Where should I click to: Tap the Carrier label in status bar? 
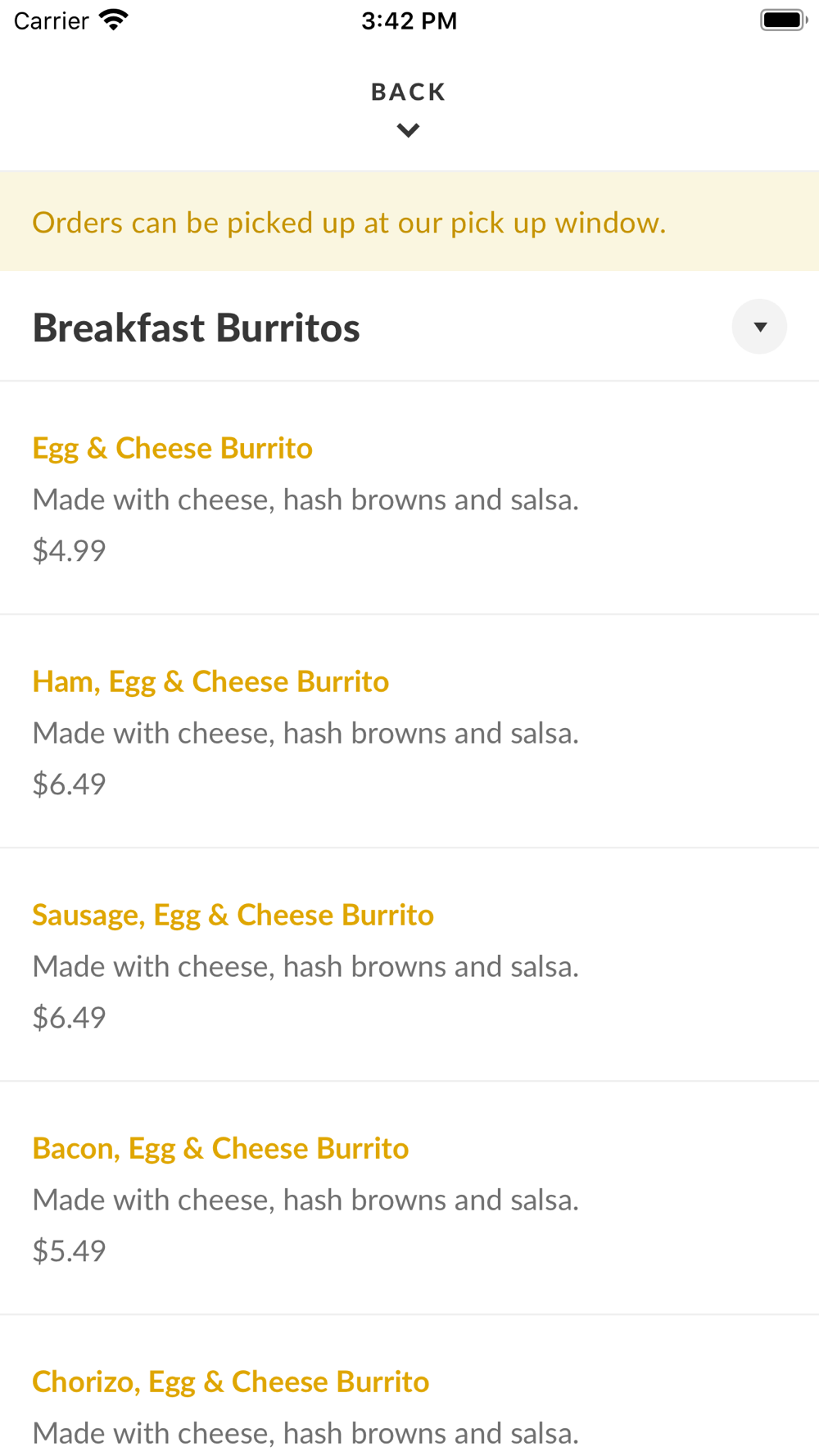(x=51, y=20)
